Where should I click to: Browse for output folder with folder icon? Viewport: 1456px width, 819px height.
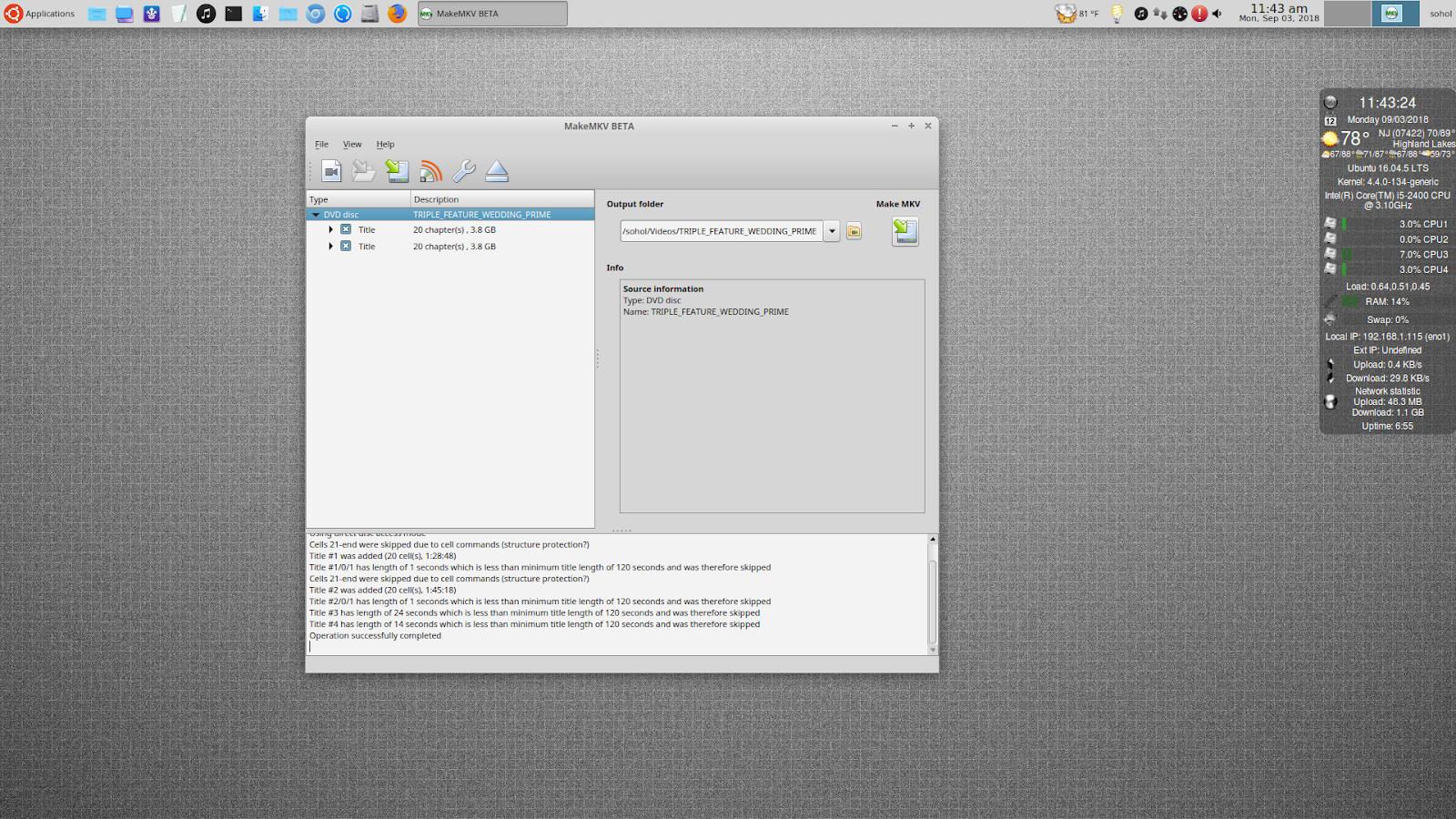pyautogui.click(x=854, y=231)
